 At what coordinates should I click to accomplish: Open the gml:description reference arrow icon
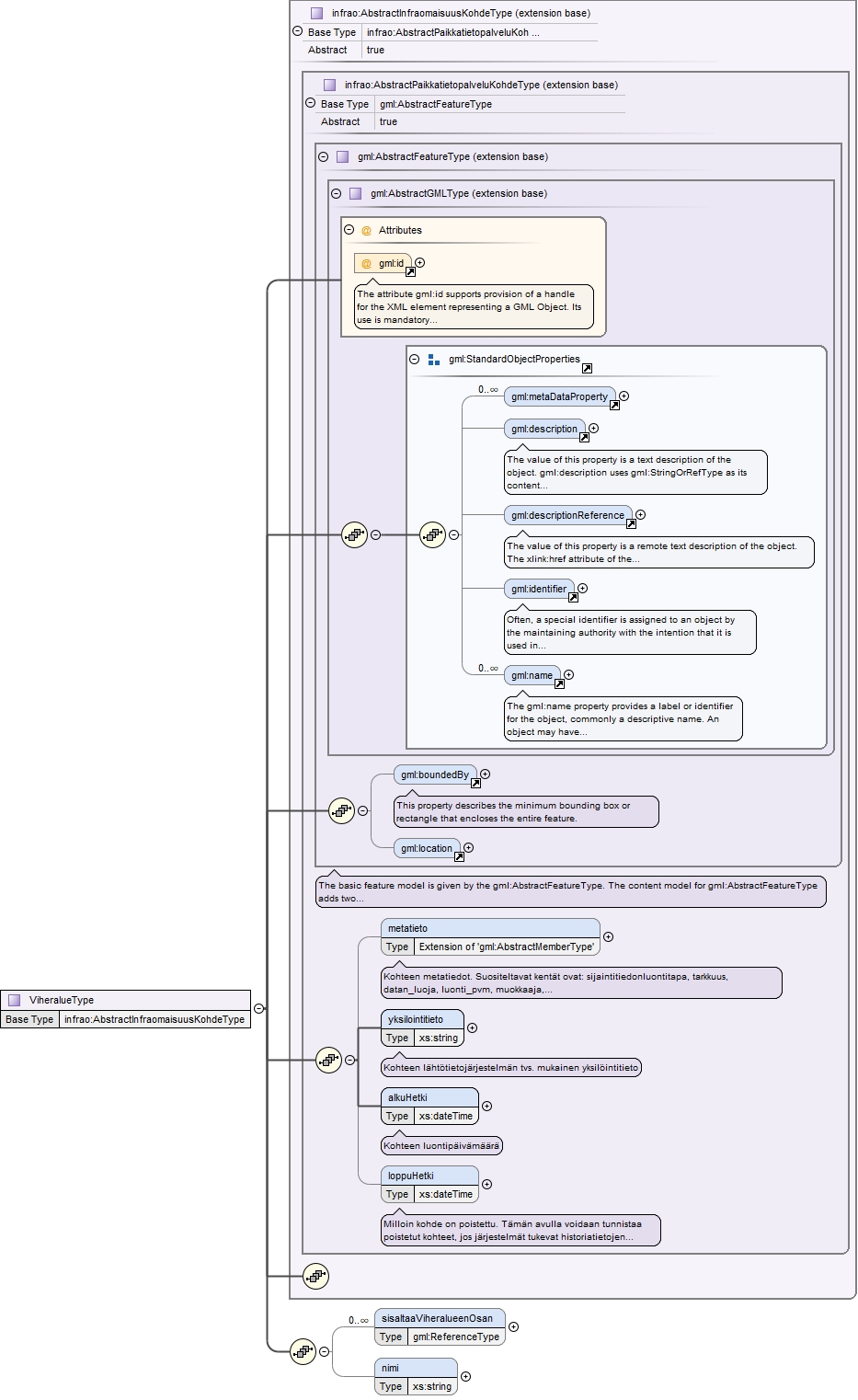click(584, 437)
